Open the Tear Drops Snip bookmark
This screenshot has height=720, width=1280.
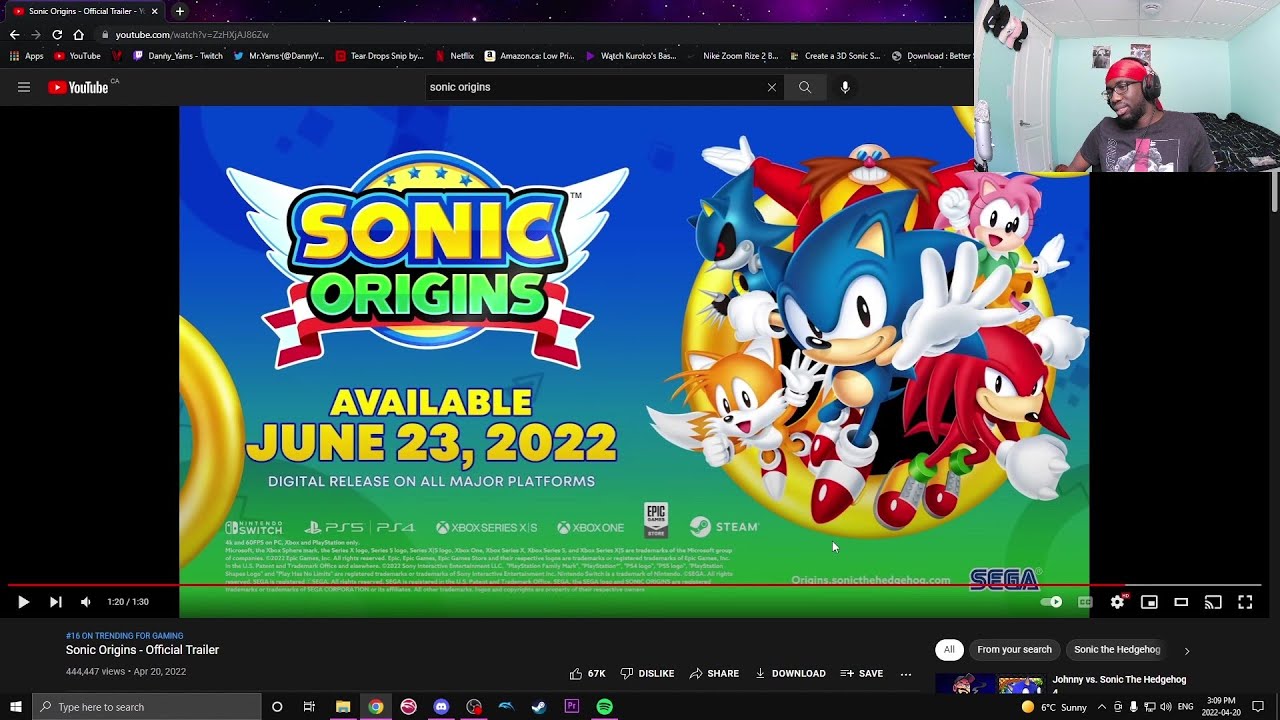point(380,56)
